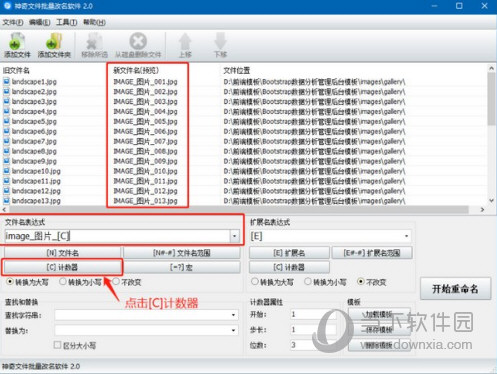The width and height of the screenshot is (497, 374).
Task: Click scroll-down arrow of file list
Action: click(491, 200)
